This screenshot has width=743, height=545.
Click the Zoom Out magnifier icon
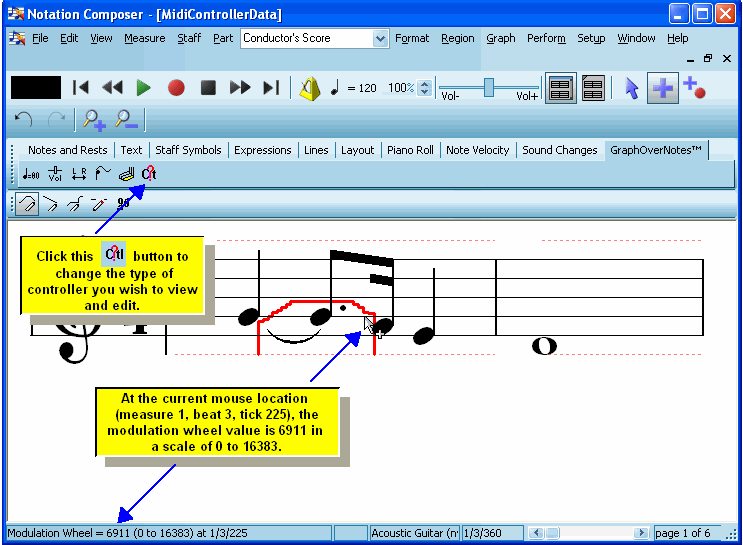tap(127, 120)
